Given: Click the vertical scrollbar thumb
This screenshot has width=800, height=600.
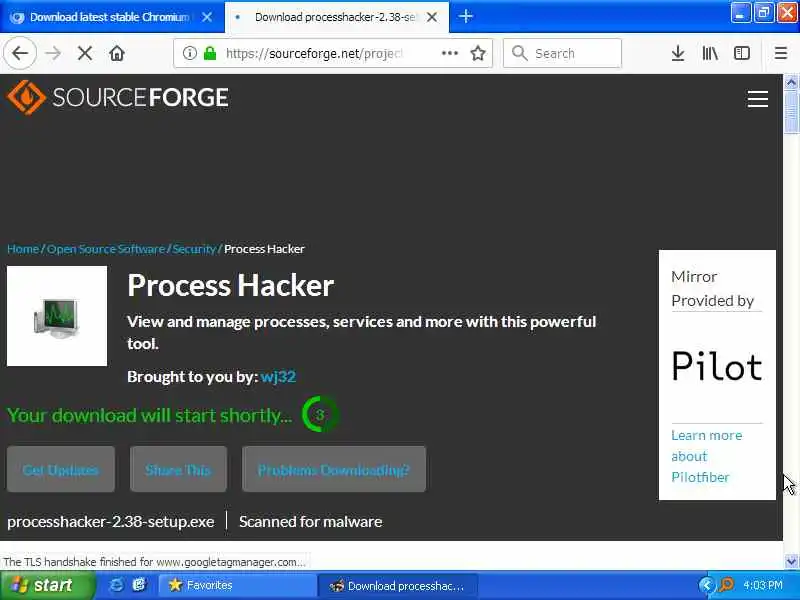Looking at the screenshot, I should click(x=791, y=111).
